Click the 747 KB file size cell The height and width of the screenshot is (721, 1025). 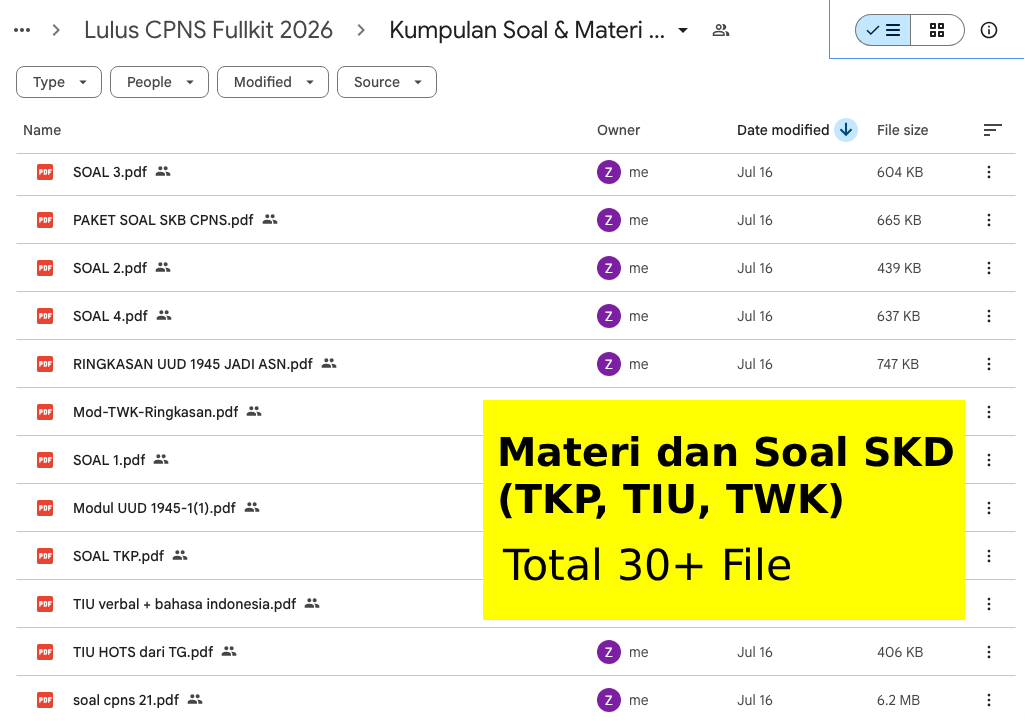[898, 364]
